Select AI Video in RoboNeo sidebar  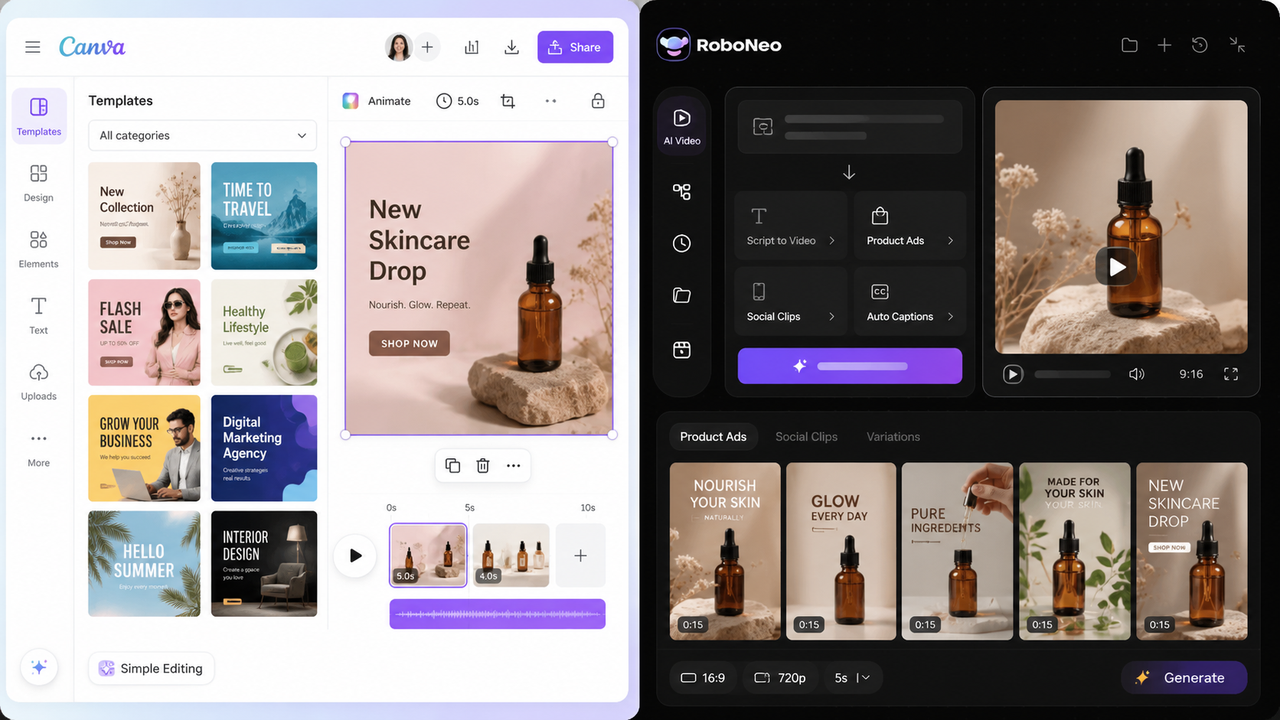point(682,127)
